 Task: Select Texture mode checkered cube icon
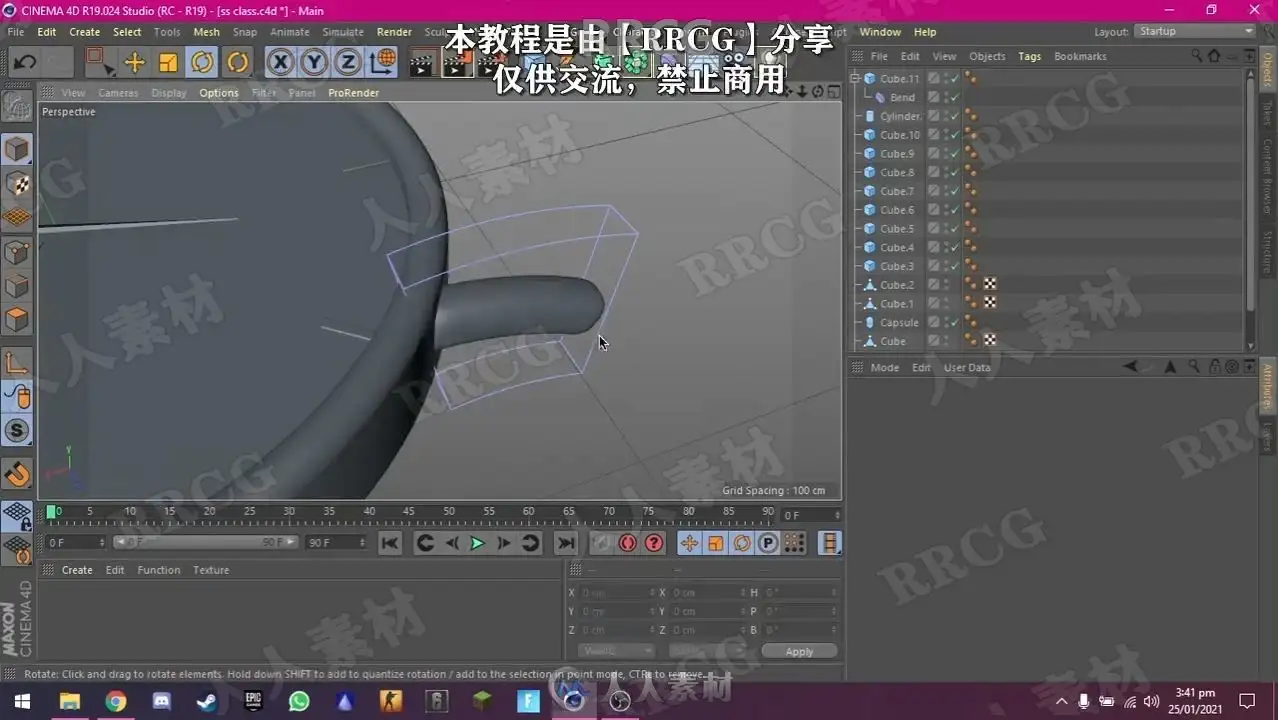point(17,184)
